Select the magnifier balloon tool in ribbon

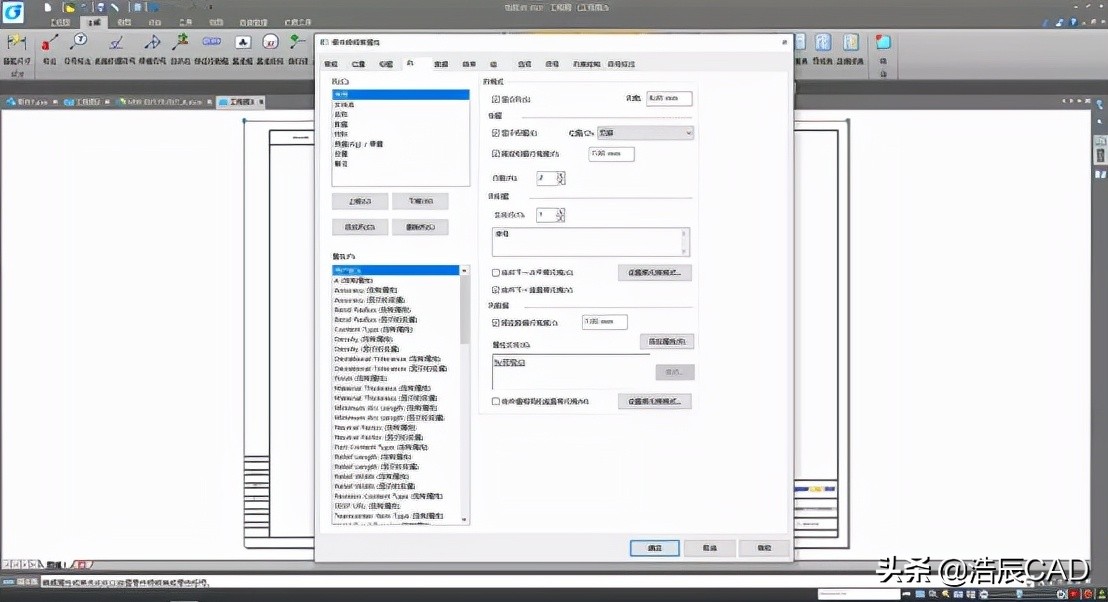coord(80,41)
